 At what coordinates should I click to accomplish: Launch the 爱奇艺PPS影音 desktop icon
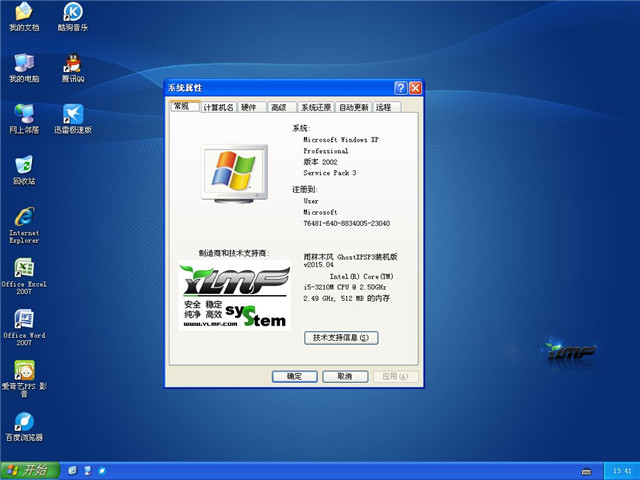click(24, 379)
